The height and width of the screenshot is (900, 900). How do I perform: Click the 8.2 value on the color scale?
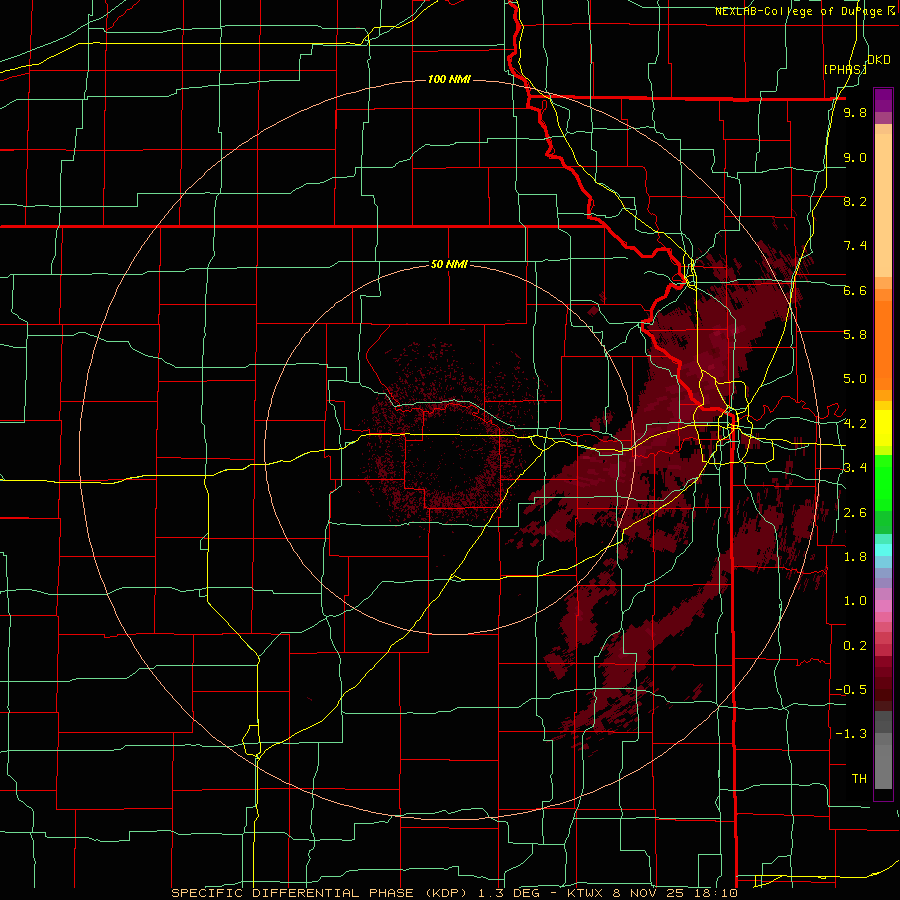pyautogui.click(x=855, y=201)
